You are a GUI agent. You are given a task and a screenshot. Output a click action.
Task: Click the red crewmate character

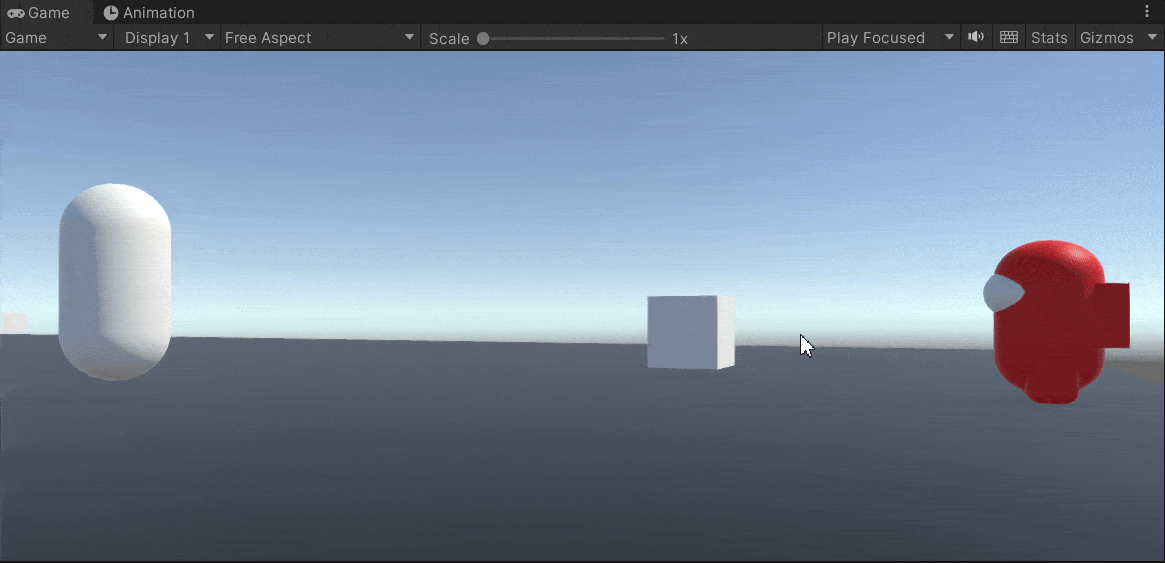click(x=1056, y=322)
